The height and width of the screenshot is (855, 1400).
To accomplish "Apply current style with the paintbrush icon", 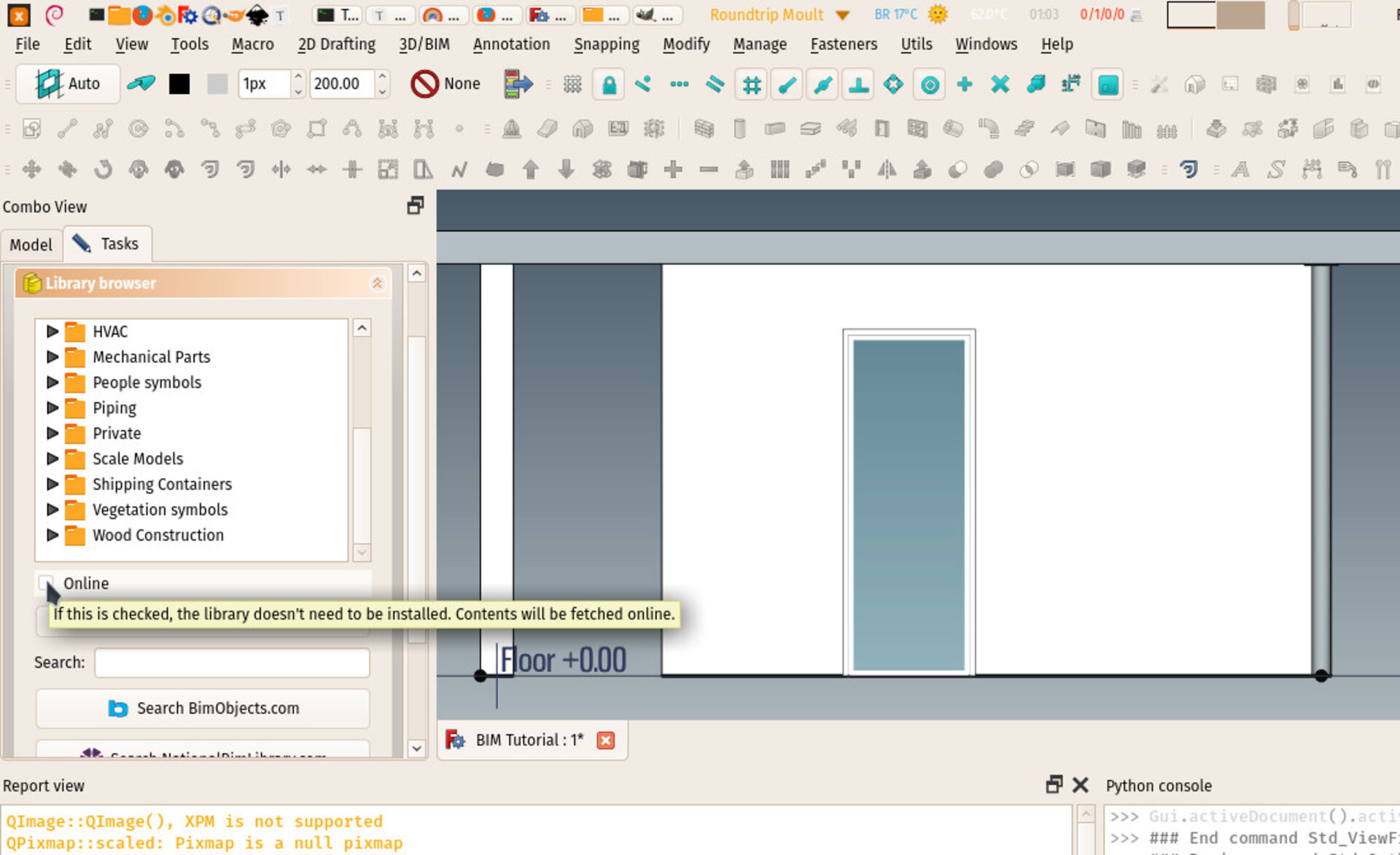I will click(x=141, y=84).
